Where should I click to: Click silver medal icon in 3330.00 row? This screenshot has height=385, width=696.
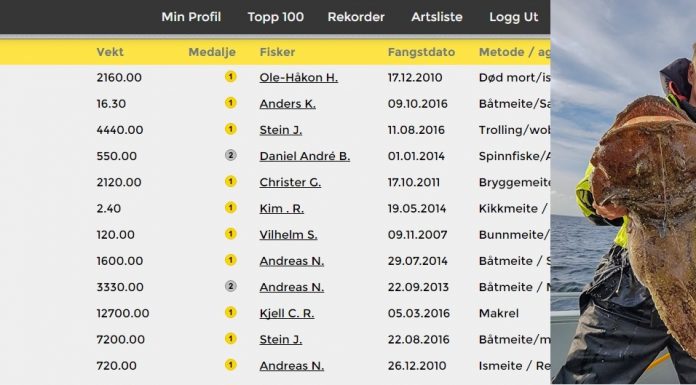tap(230, 286)
